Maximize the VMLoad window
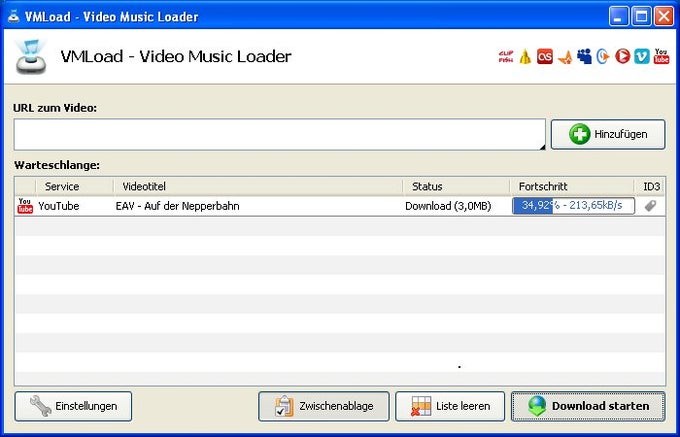 tap(641, 17)
